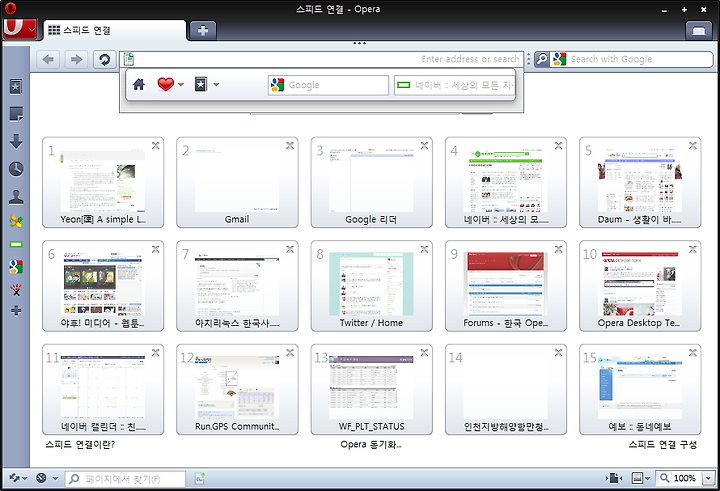Screen dimensions: 720x491
Task: Open the red figure sidebar panel
Action: click(x=16, y=289)
